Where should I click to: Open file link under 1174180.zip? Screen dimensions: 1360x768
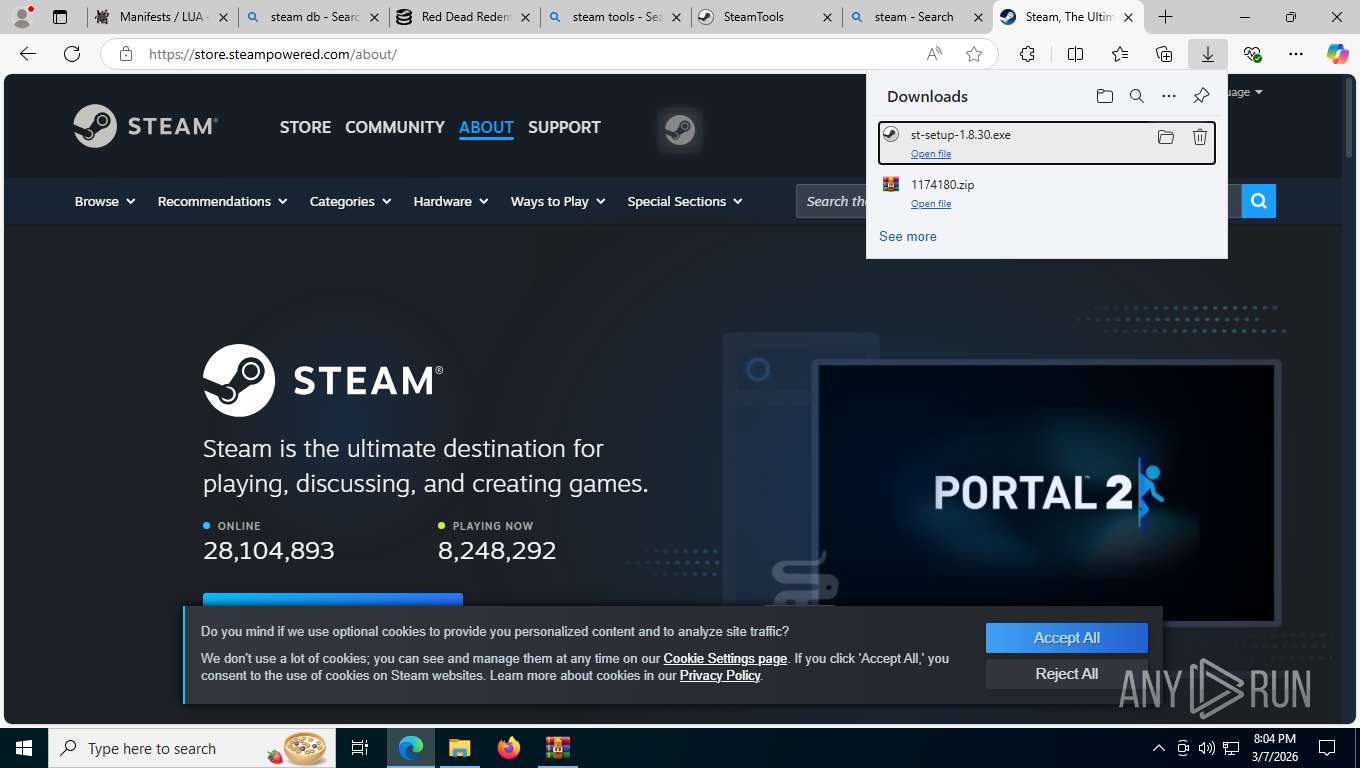click(x=931, y=204)
